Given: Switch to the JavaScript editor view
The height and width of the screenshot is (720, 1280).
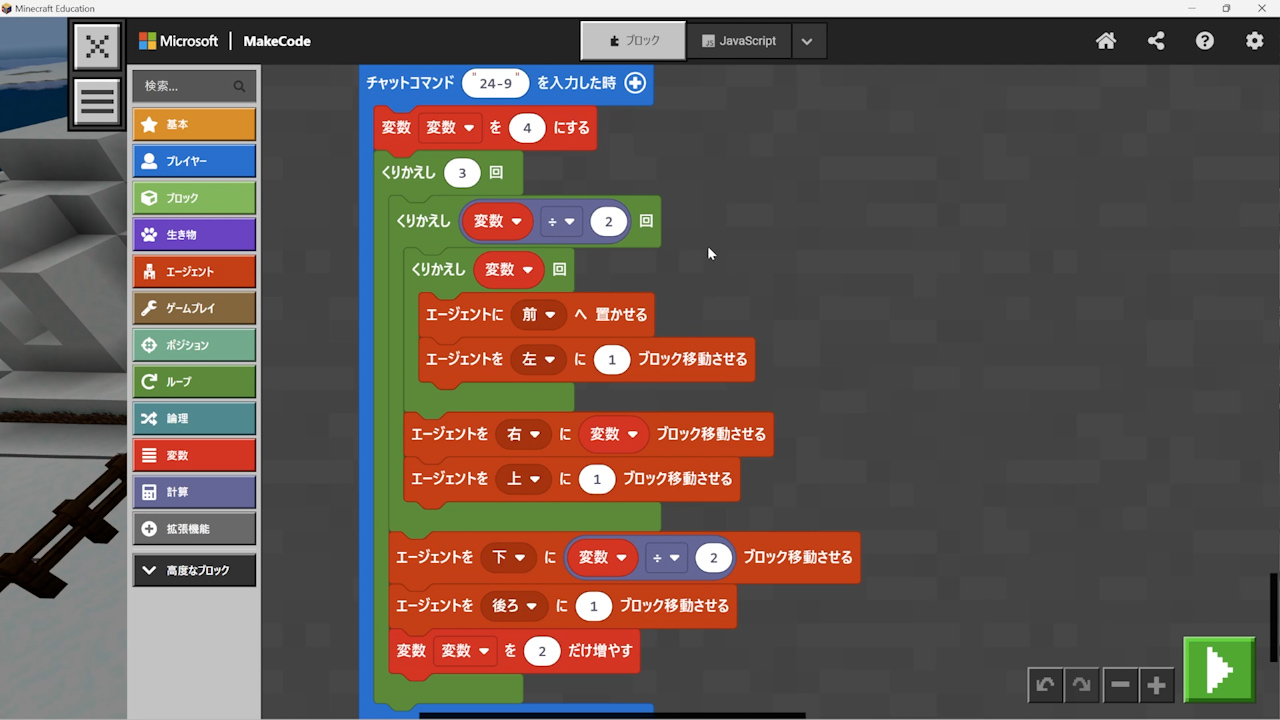Looking at the screenshot, I should [739, 41].
